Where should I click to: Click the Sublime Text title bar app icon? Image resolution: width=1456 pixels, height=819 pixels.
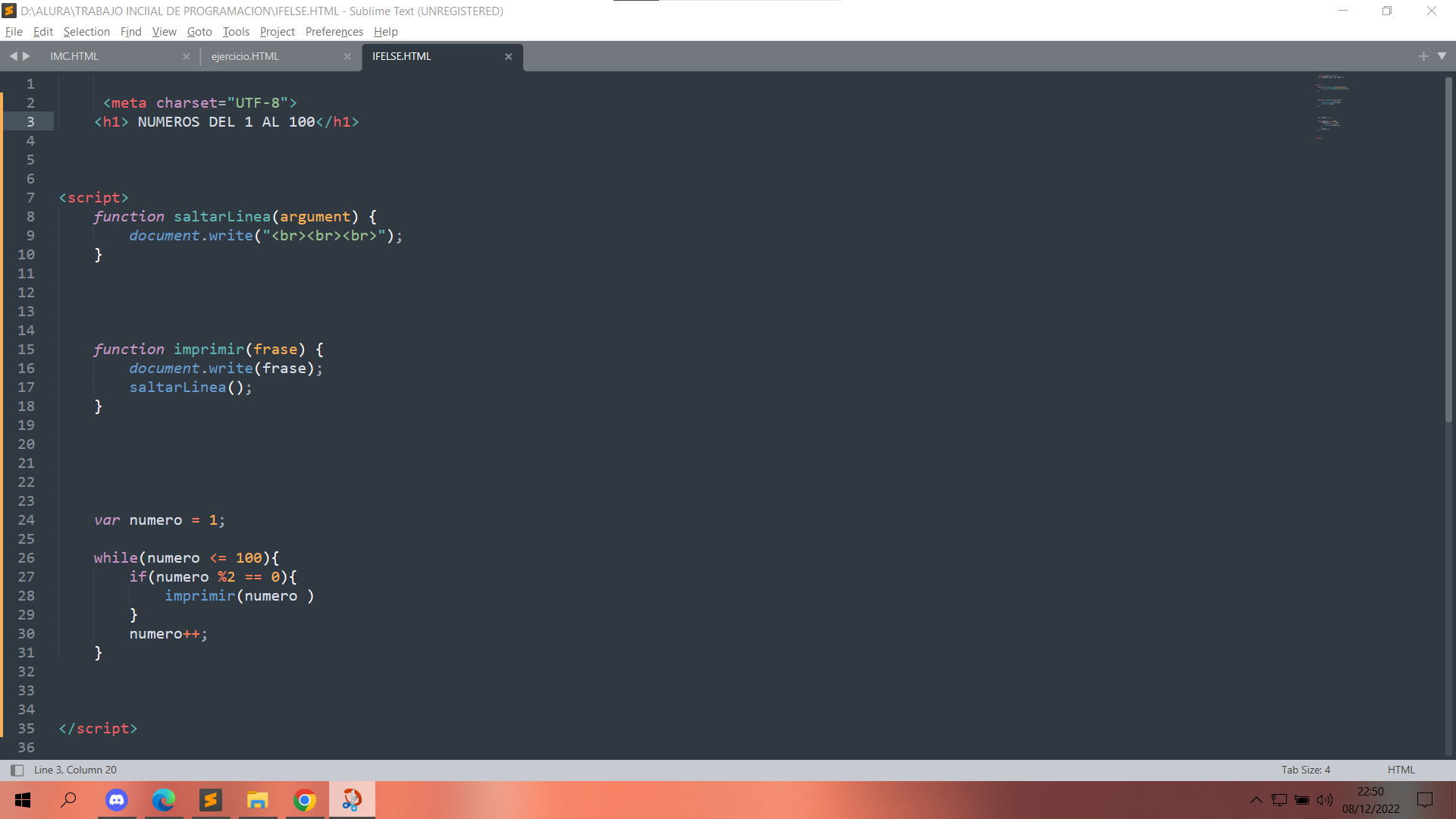10,11
